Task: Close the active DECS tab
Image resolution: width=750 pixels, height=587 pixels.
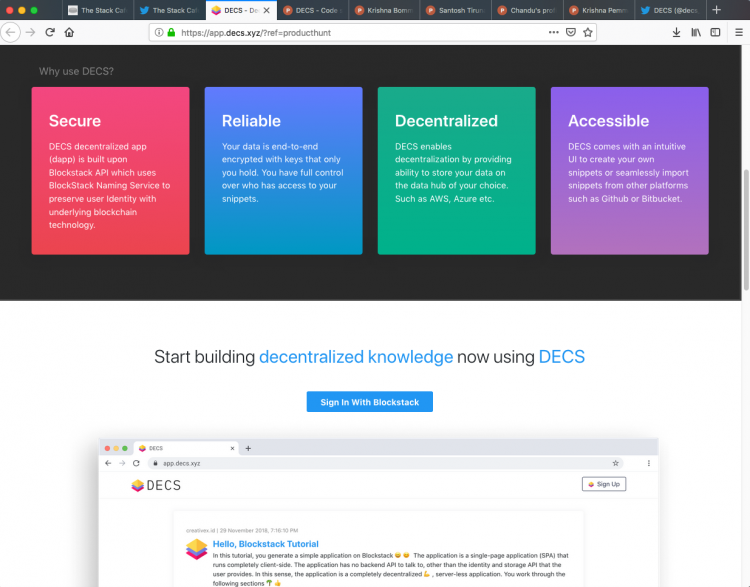Action: click(x=266, y=10)
